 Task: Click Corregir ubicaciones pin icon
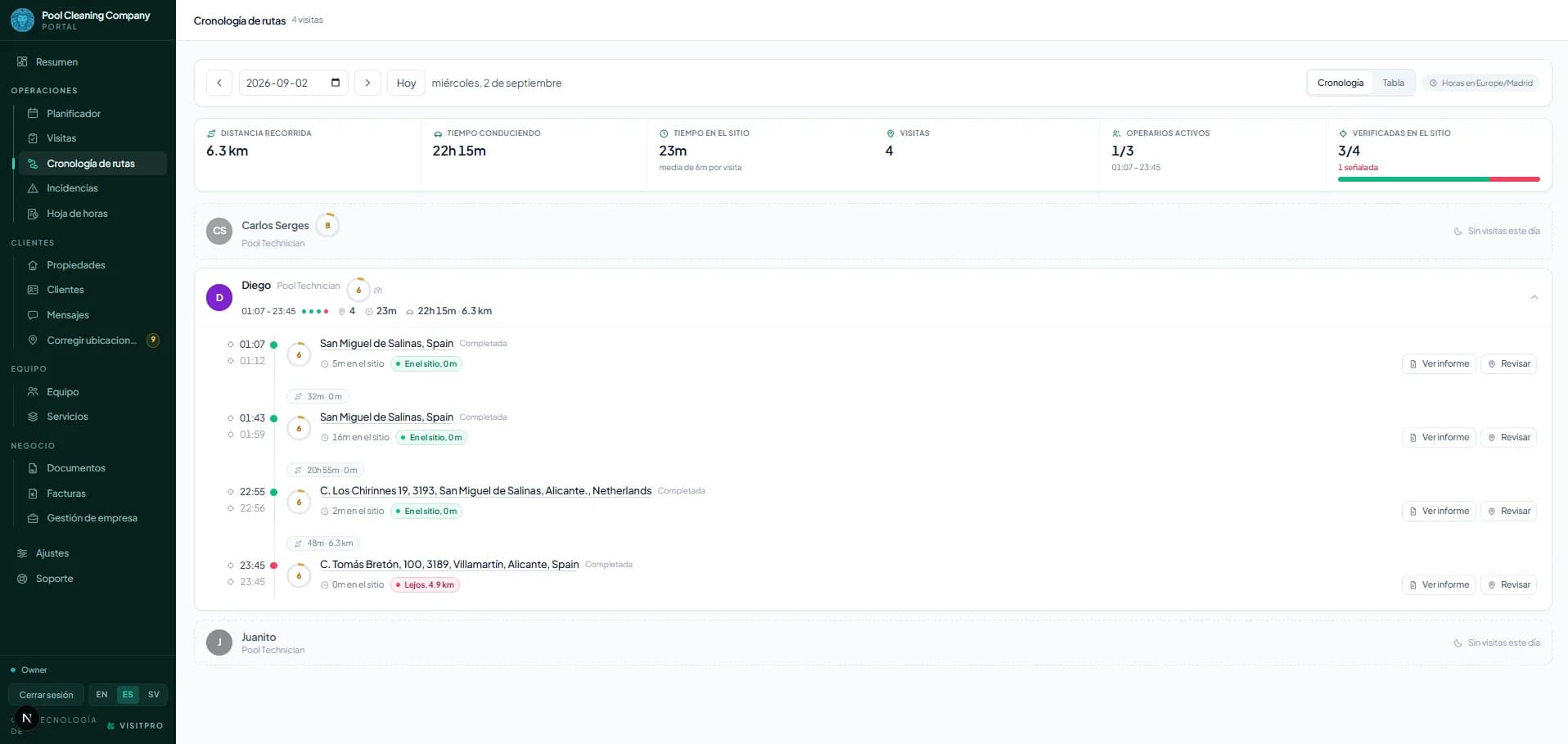click(x=33, y=340)
